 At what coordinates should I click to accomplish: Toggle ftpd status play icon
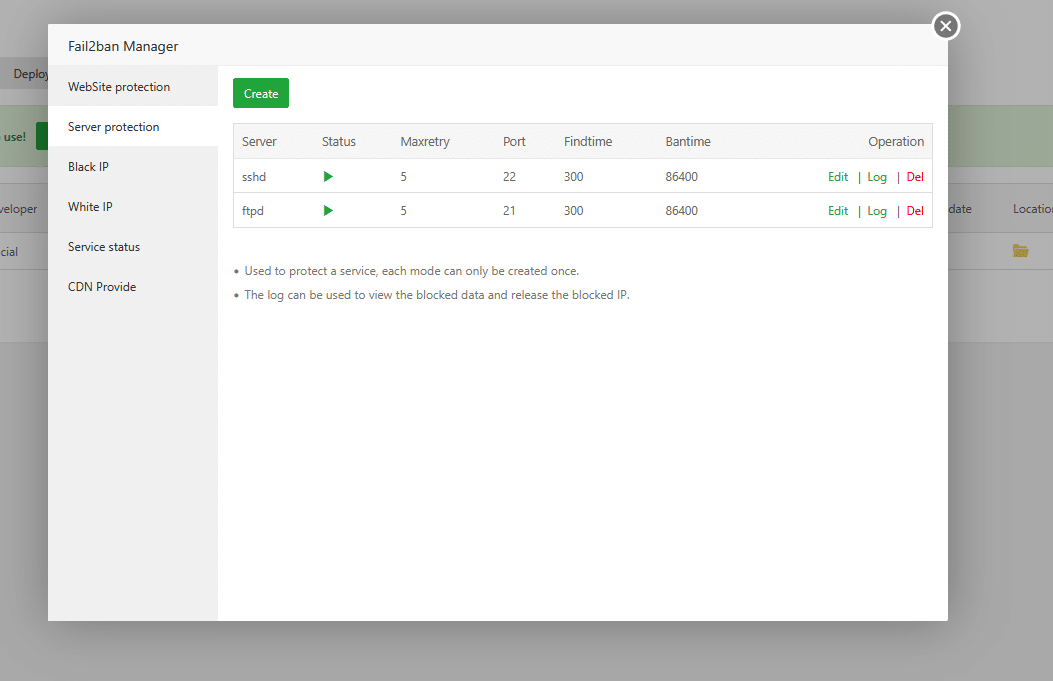click(328, 210)
